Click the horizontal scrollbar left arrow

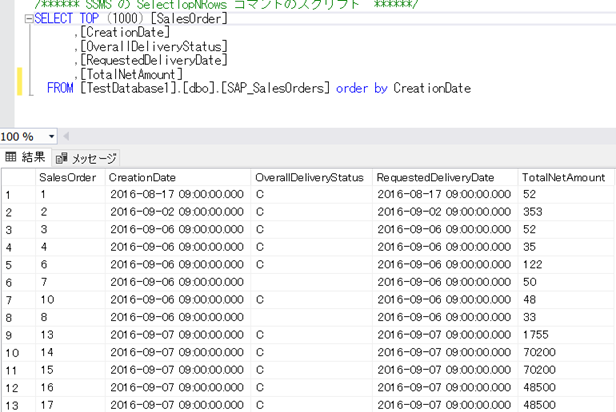(x=66, y=137)
